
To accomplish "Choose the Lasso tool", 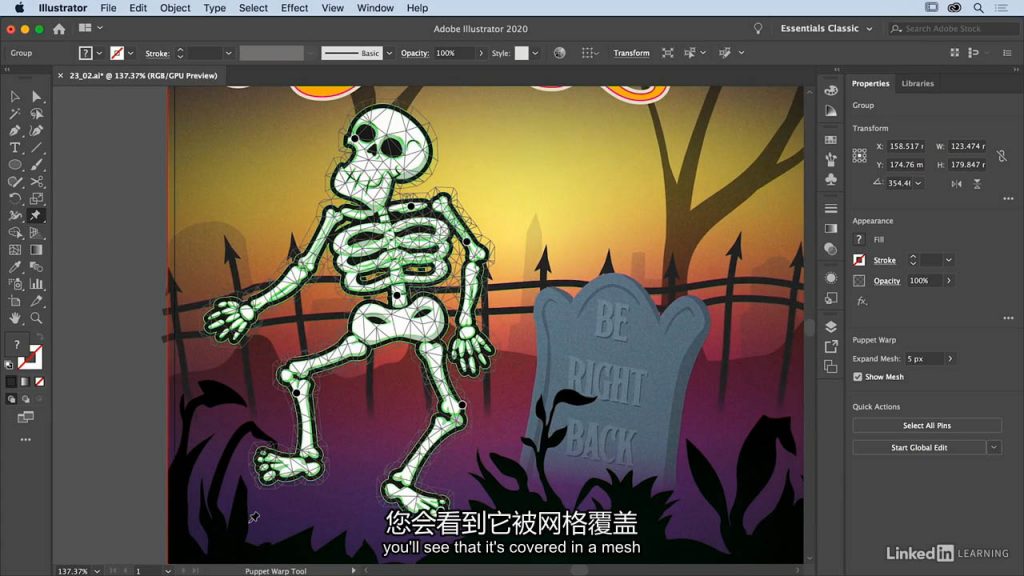I will pyautogui.click(x=37, y=114).
